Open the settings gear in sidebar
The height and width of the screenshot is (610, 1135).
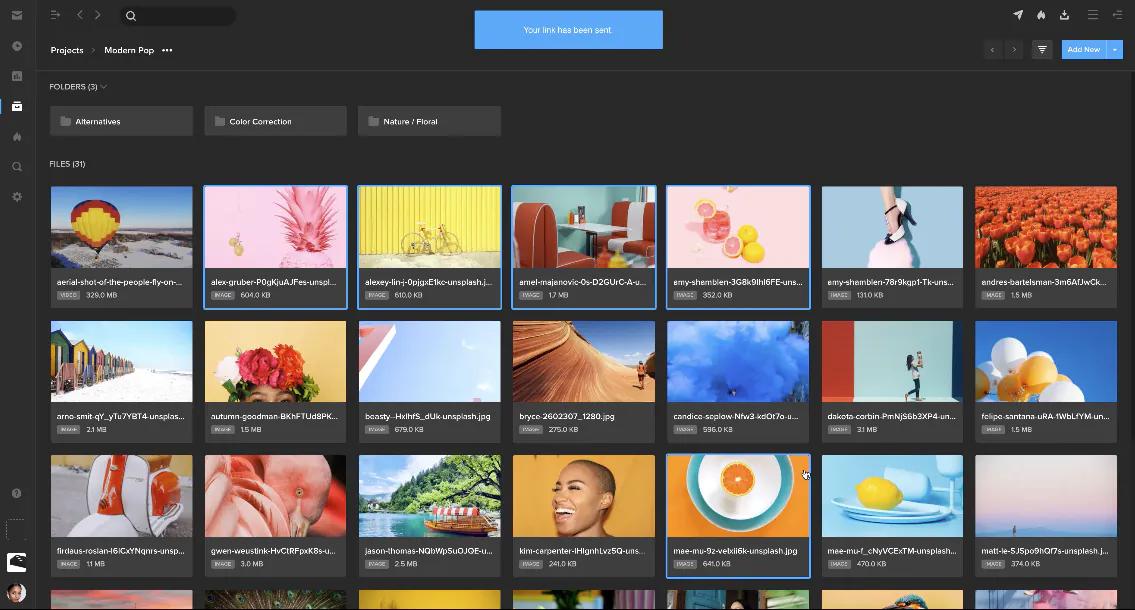pyautogui.click(x=17, y=197)
